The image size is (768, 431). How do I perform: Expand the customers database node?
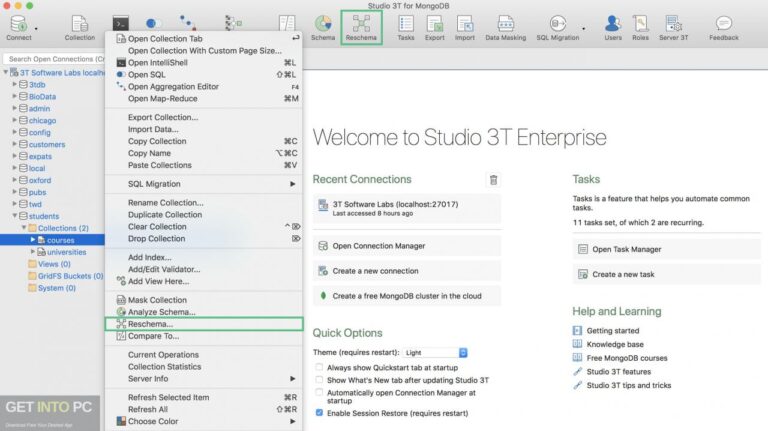tap(15, 144)
